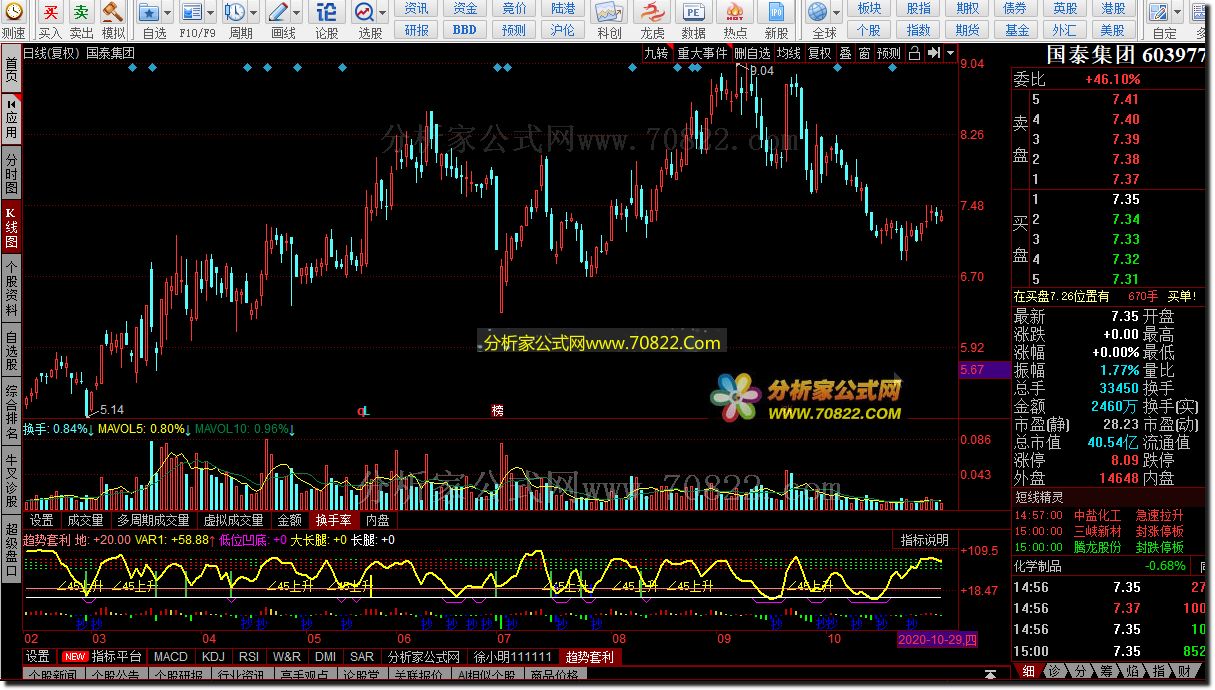Expand the F10/F9 dropdown arrow
Viewport: 1215px width, 690px height.
(x=210, y=13)
